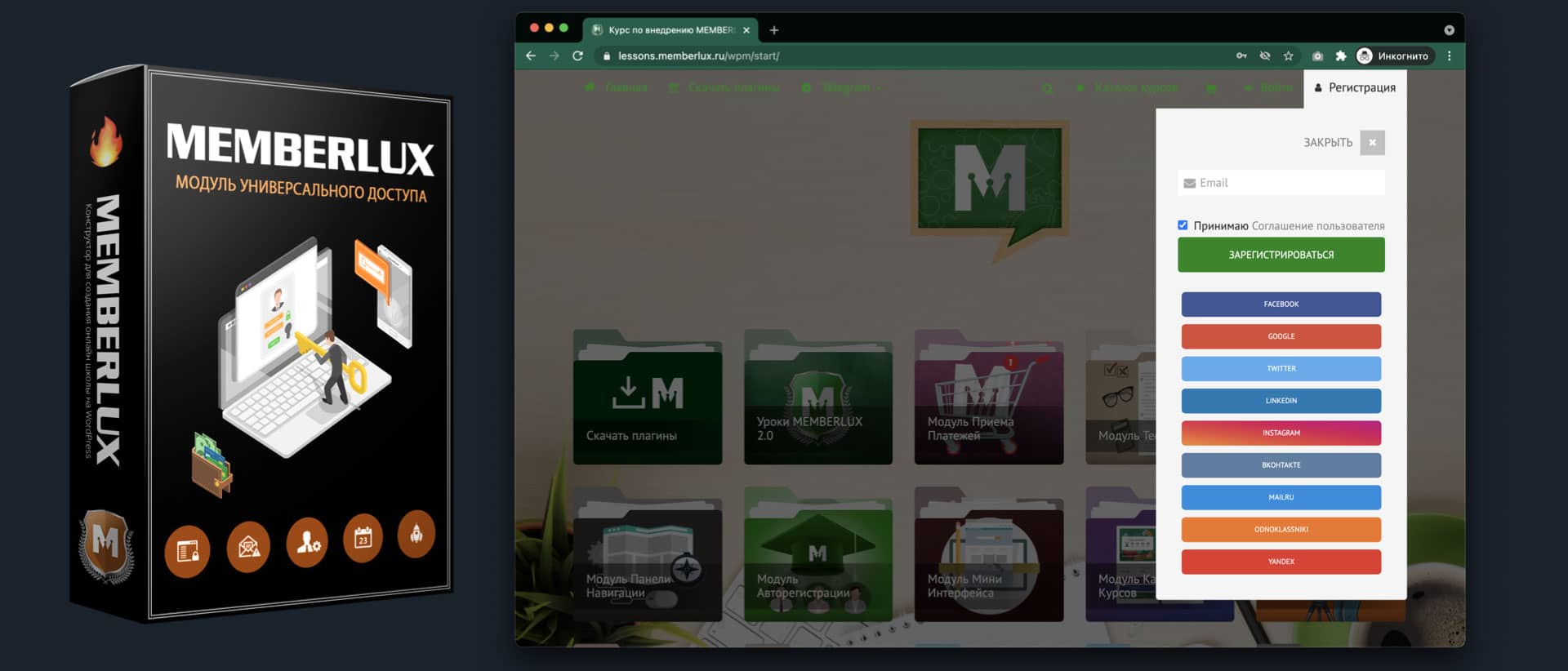
Task: Click the MEMBERLUX product box image
Action: coord(261,343)
